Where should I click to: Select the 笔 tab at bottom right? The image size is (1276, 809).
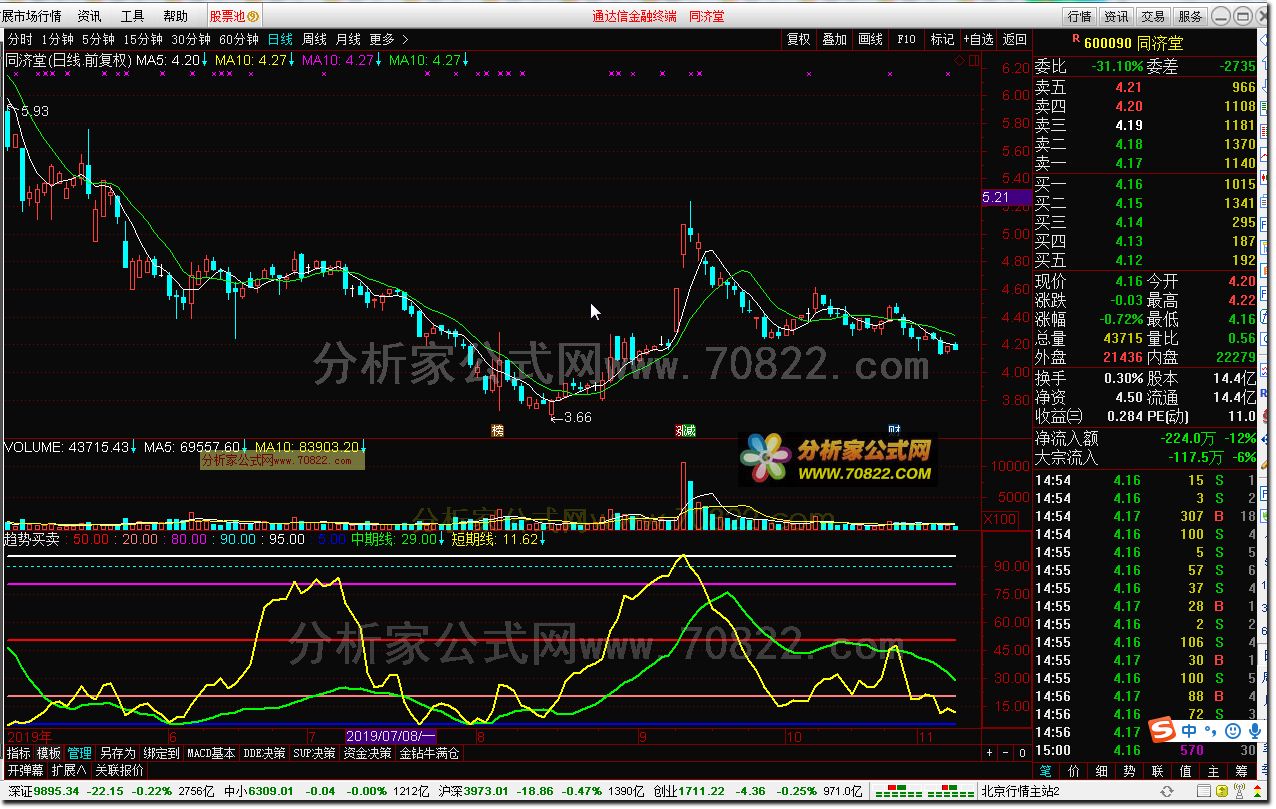coord(1046,771)
